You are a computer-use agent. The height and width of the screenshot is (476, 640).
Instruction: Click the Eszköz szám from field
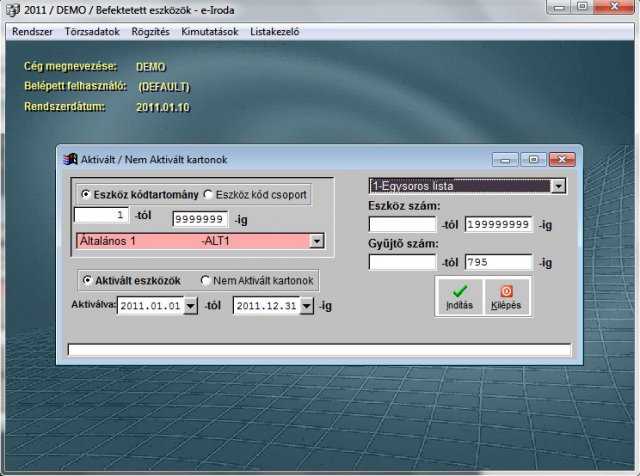click(x=402, y=224)
